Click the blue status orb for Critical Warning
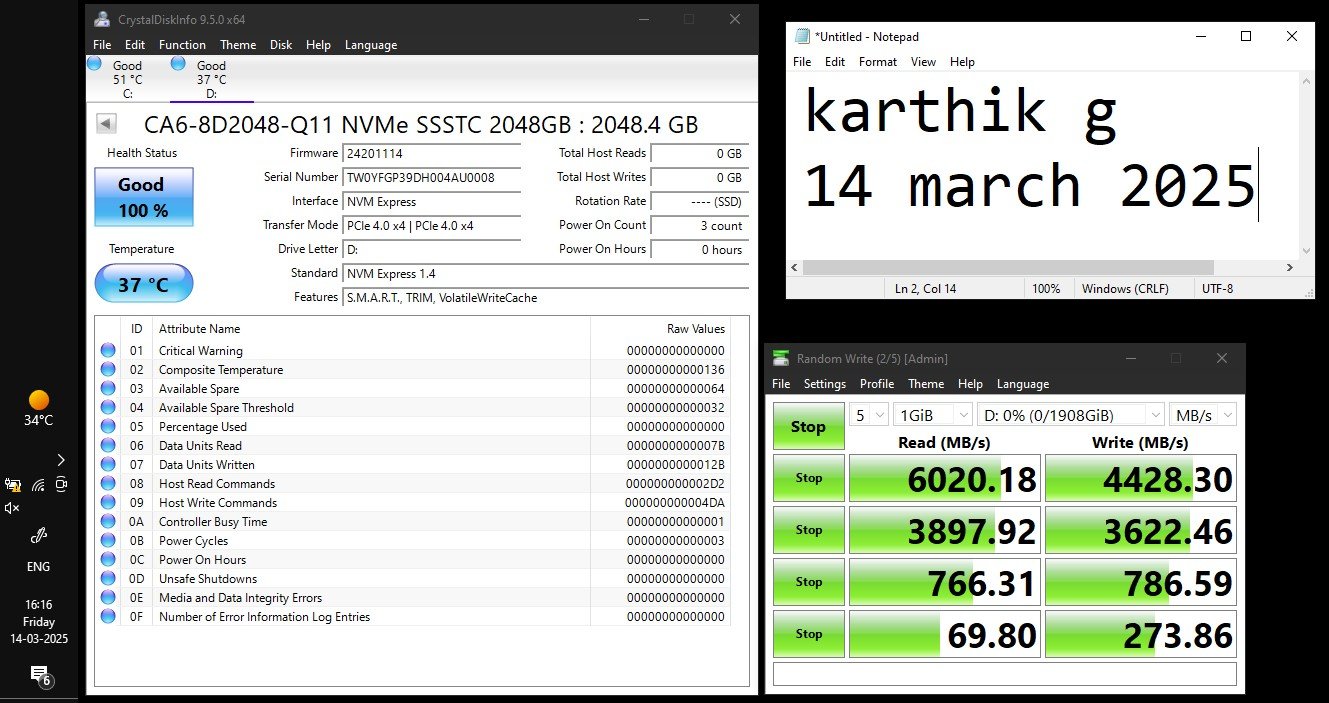Screen dimensions: 1329x703 (x=108, y=350)
